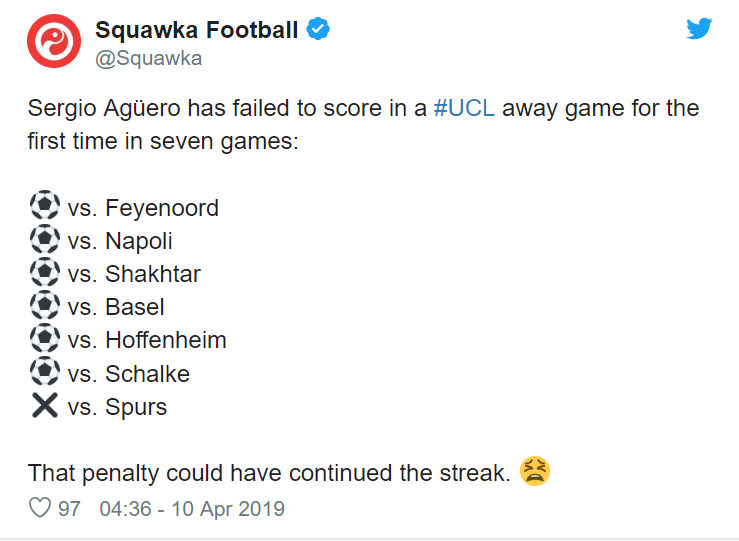
Task: Open the 04:36 - 10 Apr 2019 timestamp
Action: (192, 509)
